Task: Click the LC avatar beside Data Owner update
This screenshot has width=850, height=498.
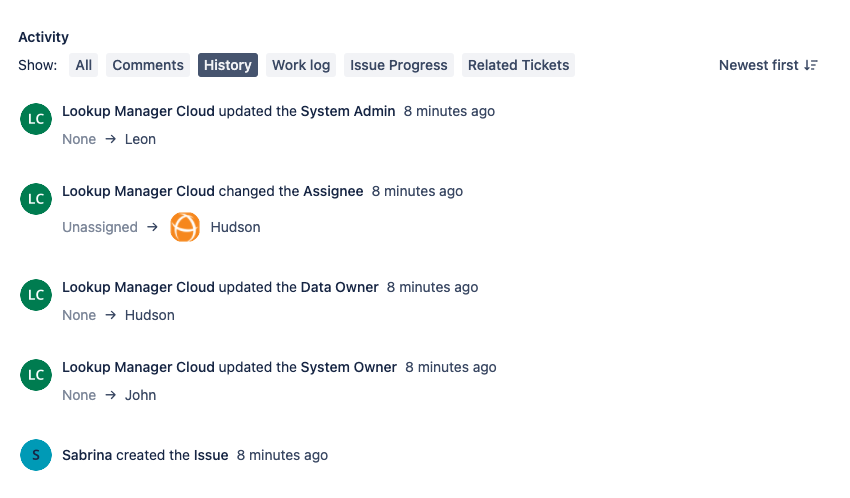Action: coord(36,295)
